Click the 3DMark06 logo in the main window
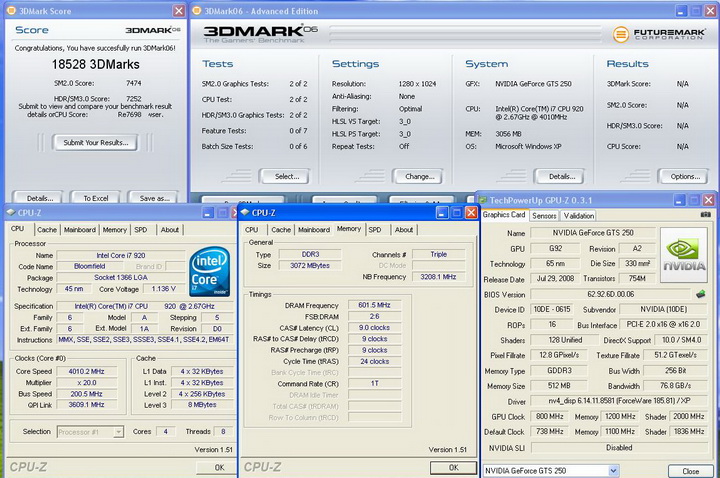The image size is (720, 478). [260, 34]
